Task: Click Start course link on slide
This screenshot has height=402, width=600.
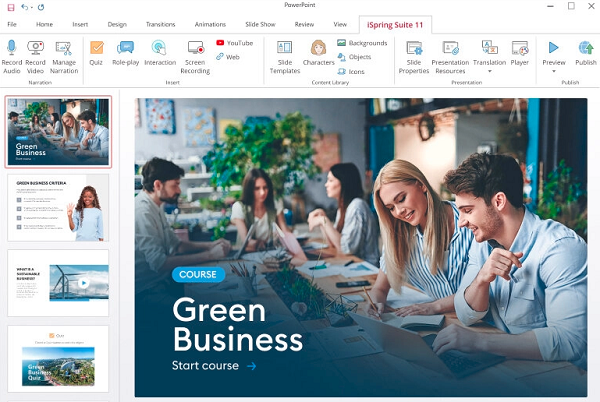Action: click(213, 366)
